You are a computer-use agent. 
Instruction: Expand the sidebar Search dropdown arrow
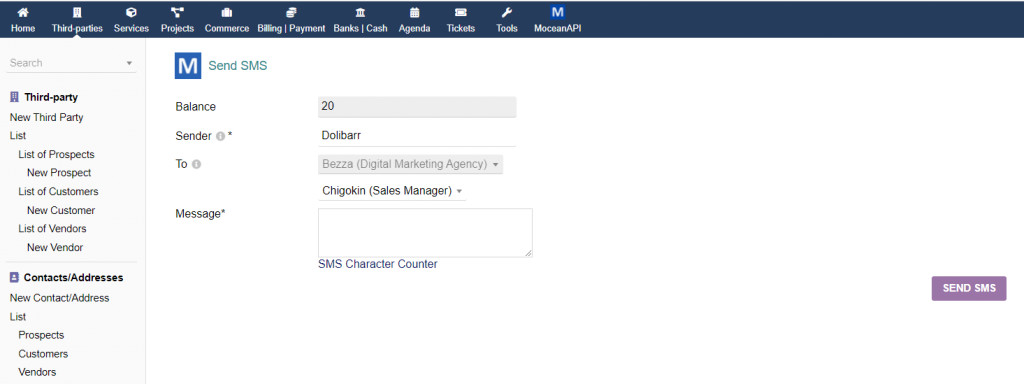tap(129, 63)
